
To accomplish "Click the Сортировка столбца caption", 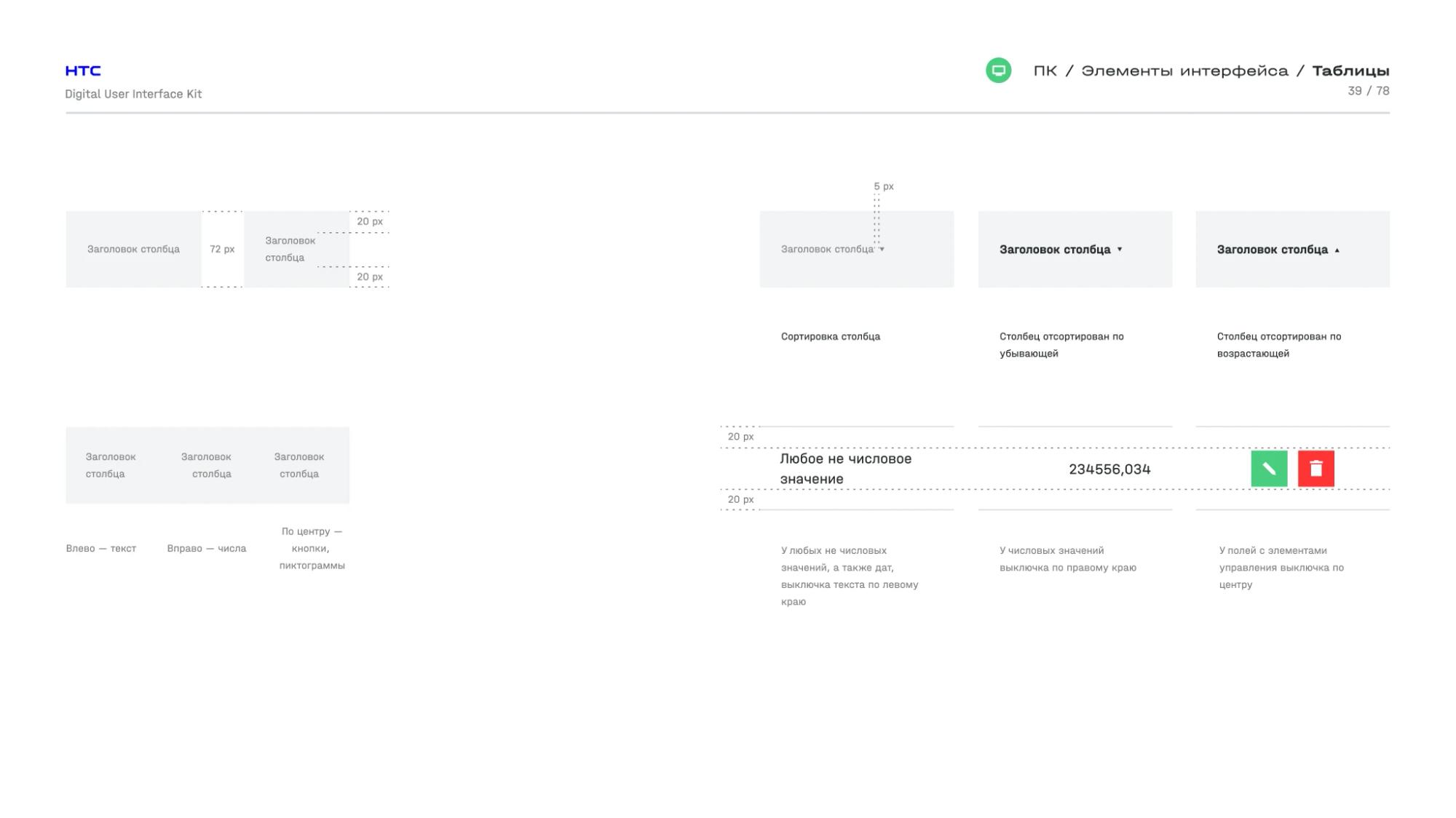I will pos(831,336).
